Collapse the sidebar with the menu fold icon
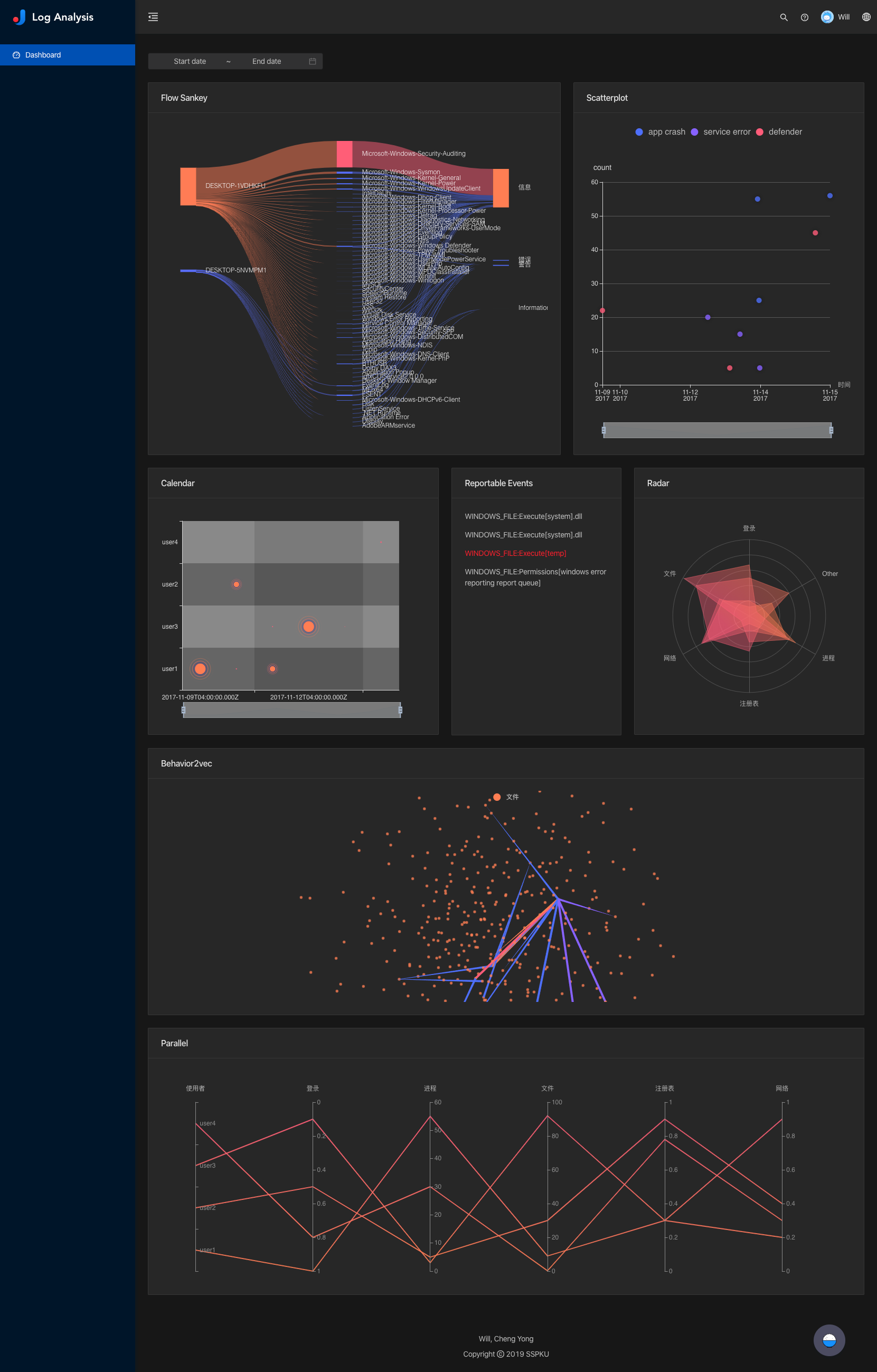The height and width of the screenshot is (1372, 877). 153,17
